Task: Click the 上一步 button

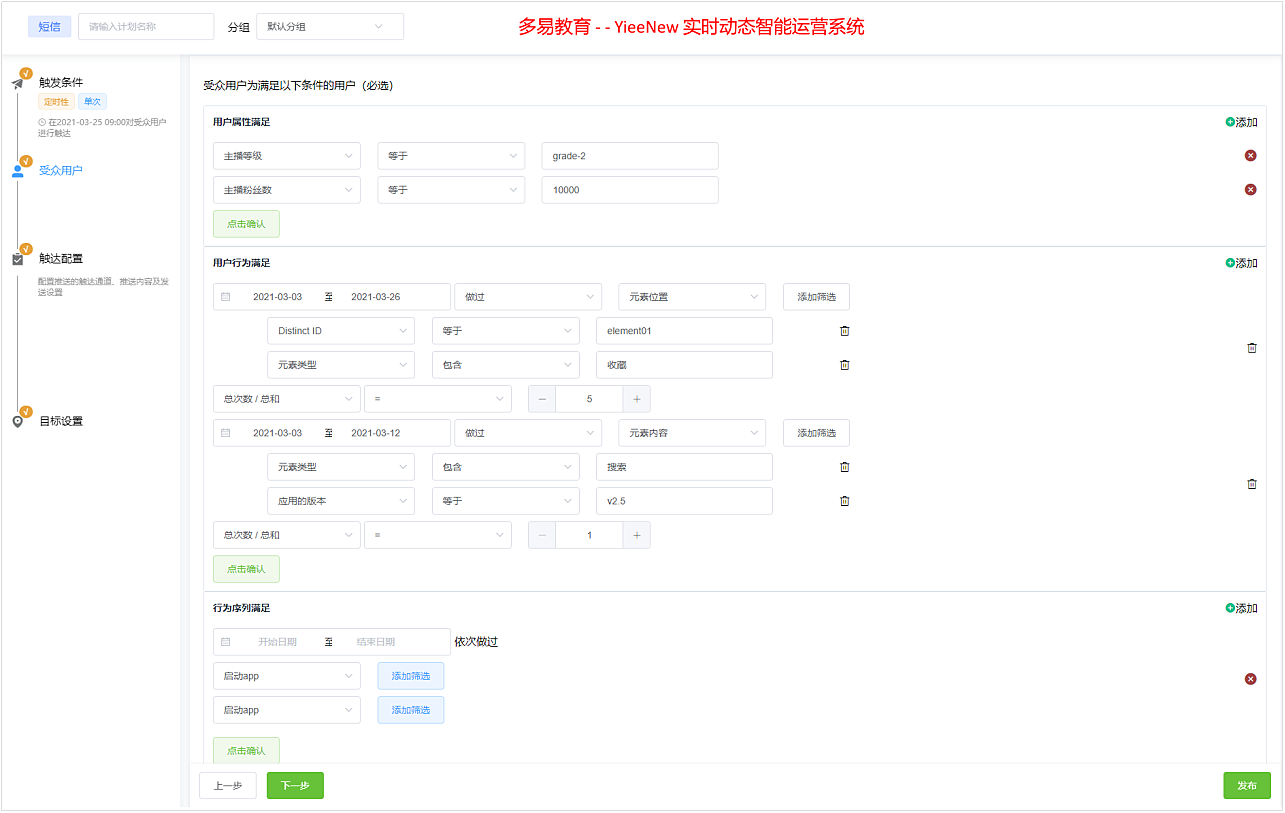Action: pyautogui.click(x=228, y=786)
